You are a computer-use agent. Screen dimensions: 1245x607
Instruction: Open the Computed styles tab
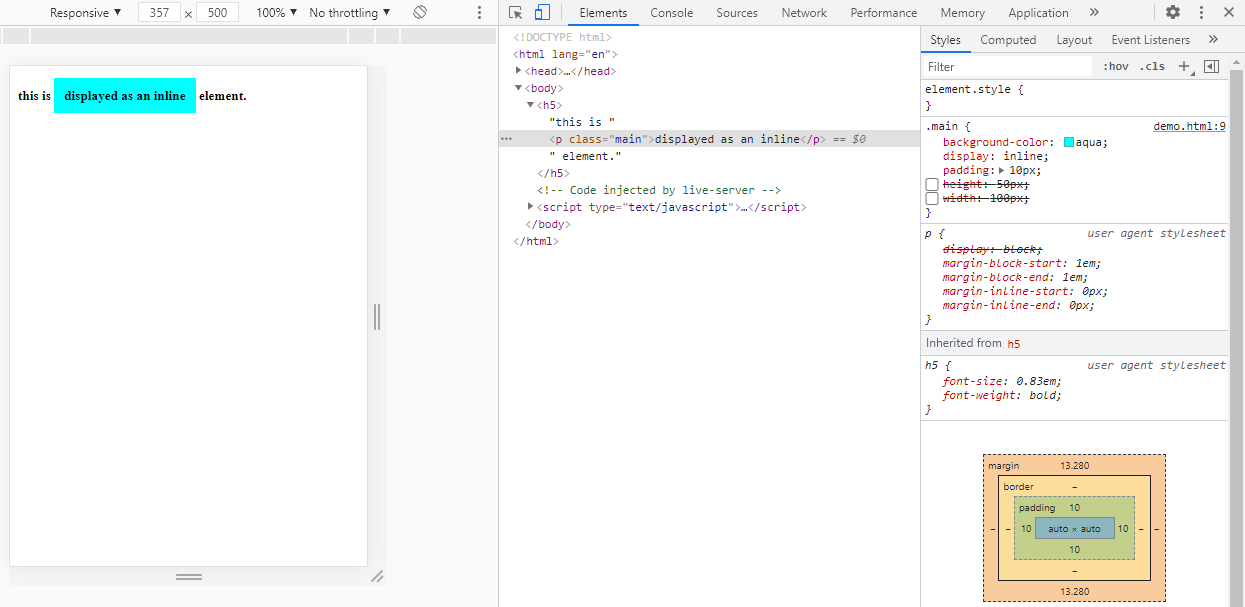1008,40
